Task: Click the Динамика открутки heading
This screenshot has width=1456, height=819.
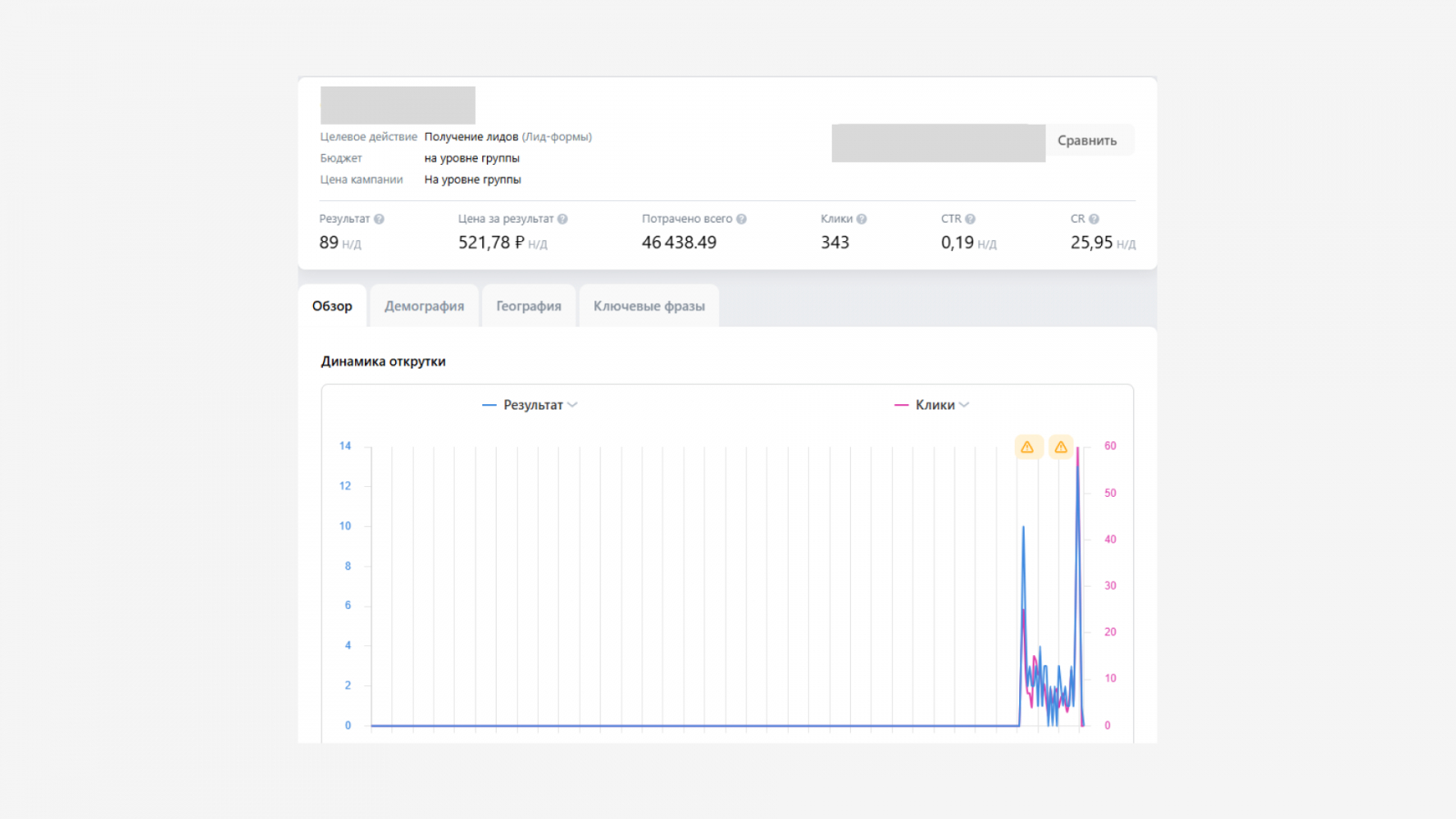Action: pos(383,361)
